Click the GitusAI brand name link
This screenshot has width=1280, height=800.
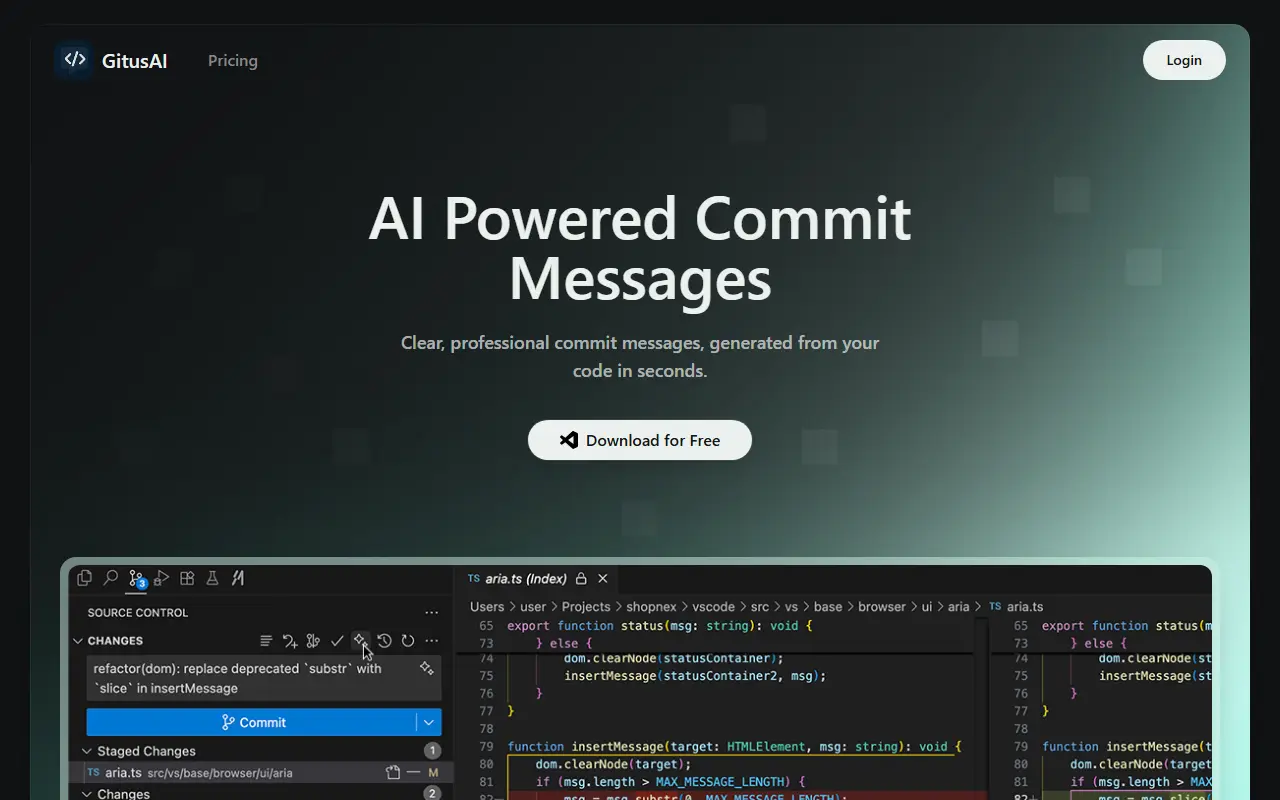tap(134, 61)
